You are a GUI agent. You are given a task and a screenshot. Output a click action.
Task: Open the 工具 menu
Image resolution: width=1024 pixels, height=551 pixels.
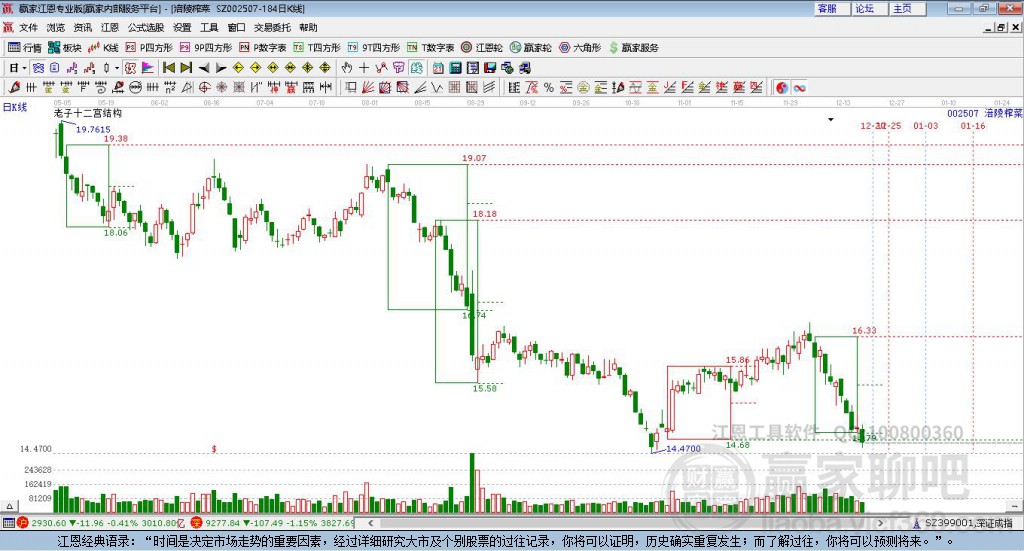(209, 27)
